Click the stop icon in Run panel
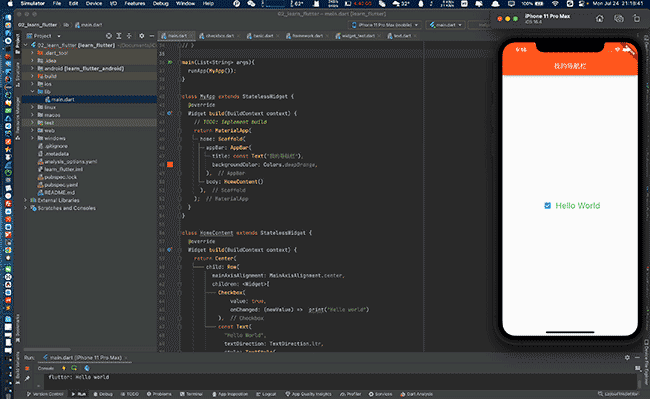This screenshot has height=399, width=650. coord(27,368)
